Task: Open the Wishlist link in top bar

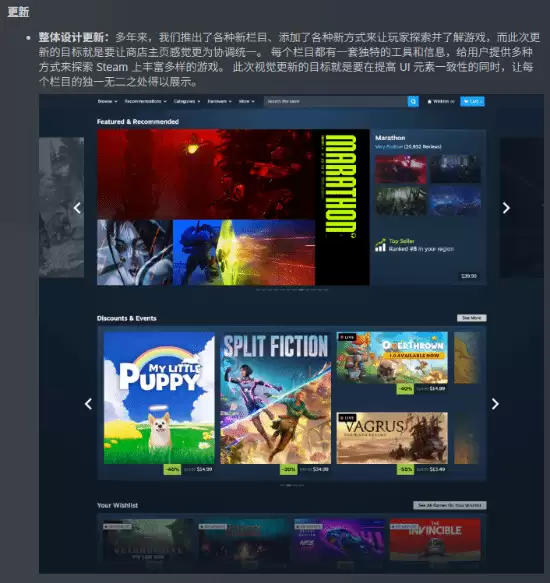Action: [441, 102]
